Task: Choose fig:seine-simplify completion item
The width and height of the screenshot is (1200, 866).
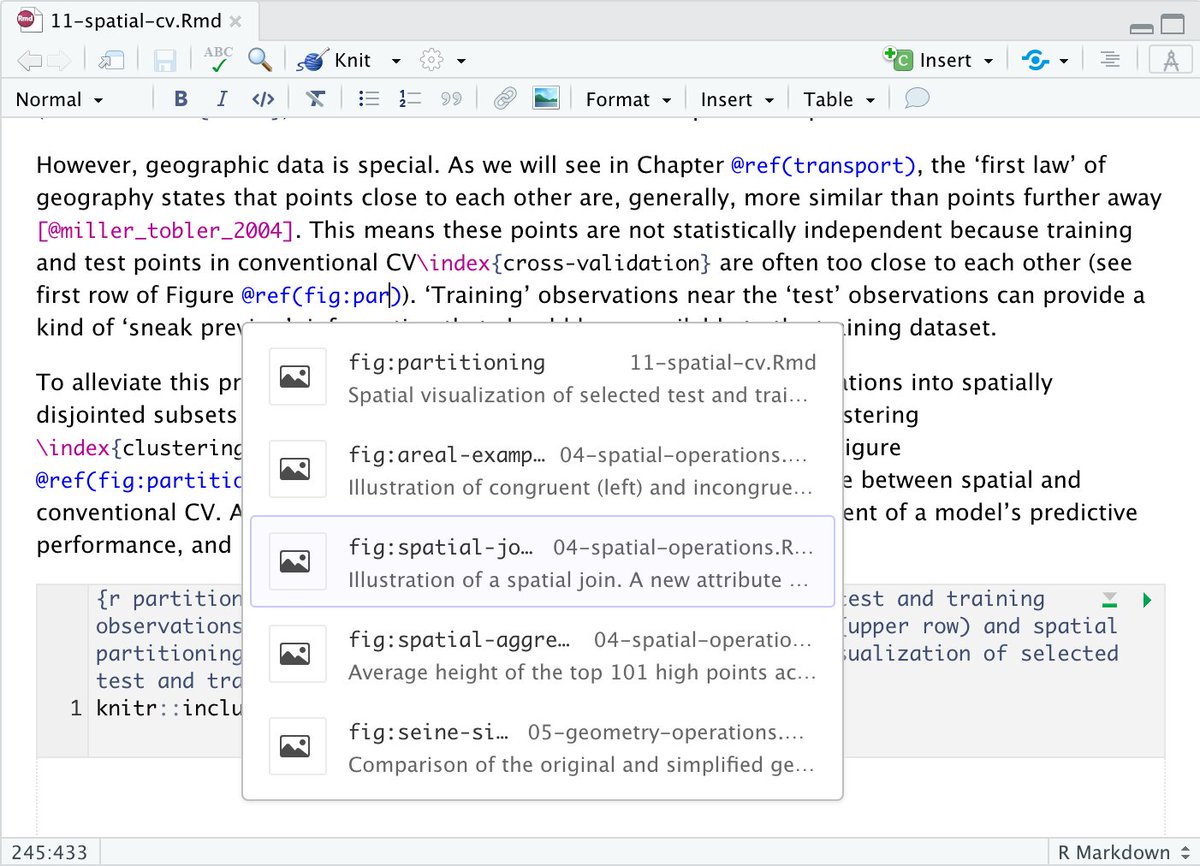Action: point(542,747)
